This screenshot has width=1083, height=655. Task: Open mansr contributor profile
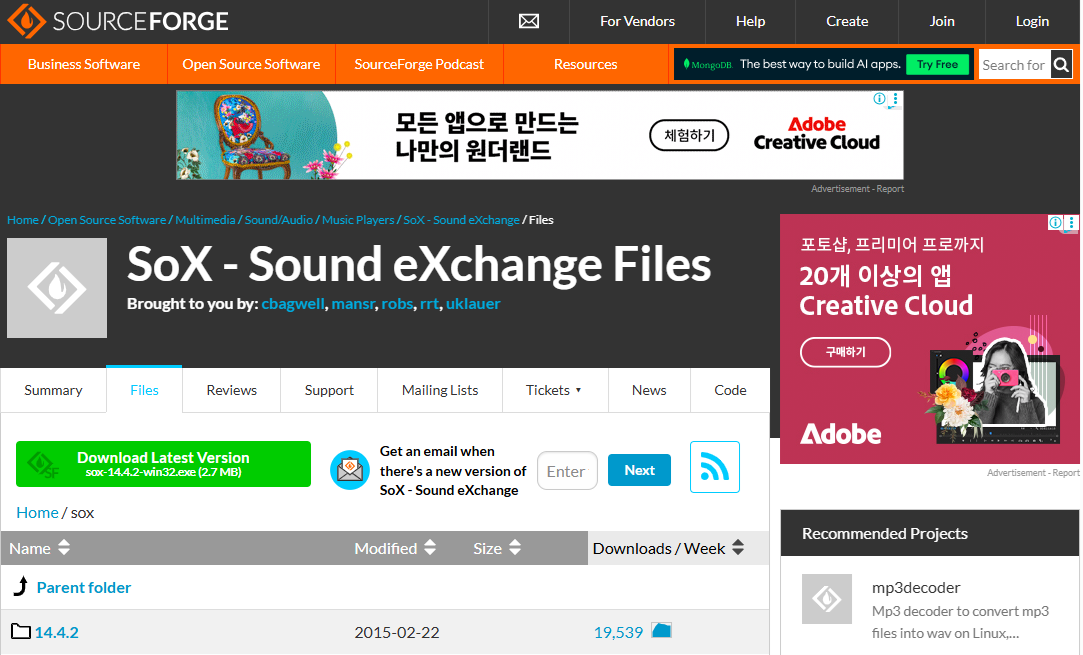353,304
